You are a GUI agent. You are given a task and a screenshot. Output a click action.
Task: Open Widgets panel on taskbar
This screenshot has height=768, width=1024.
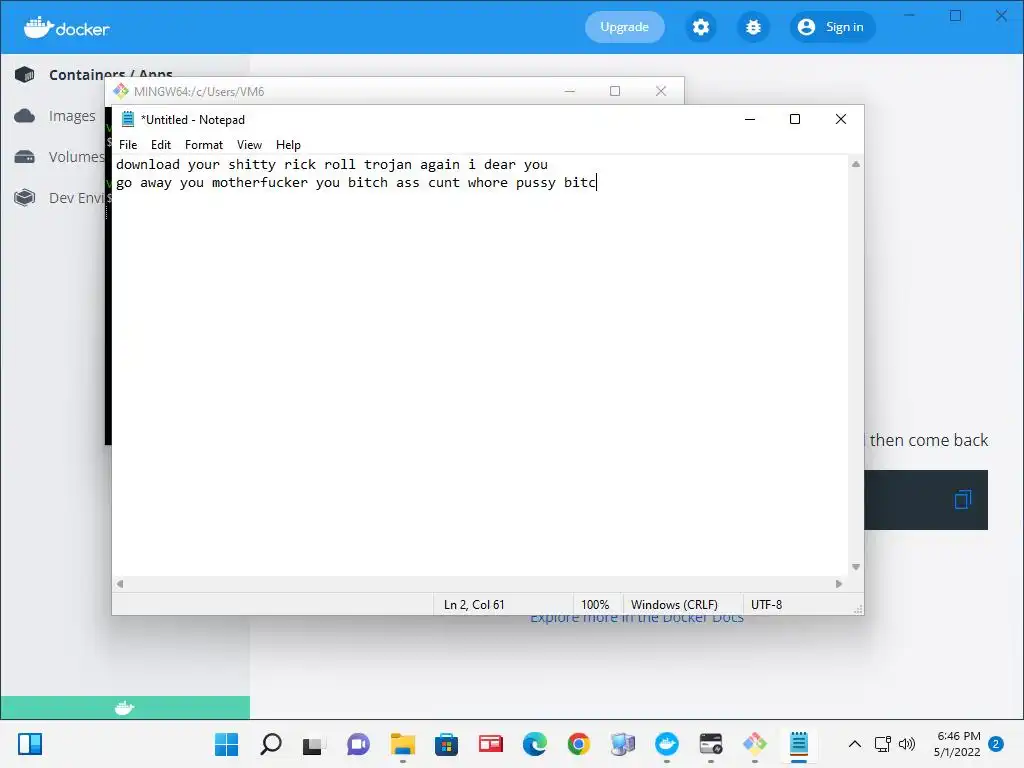click(x=30, y=744)
